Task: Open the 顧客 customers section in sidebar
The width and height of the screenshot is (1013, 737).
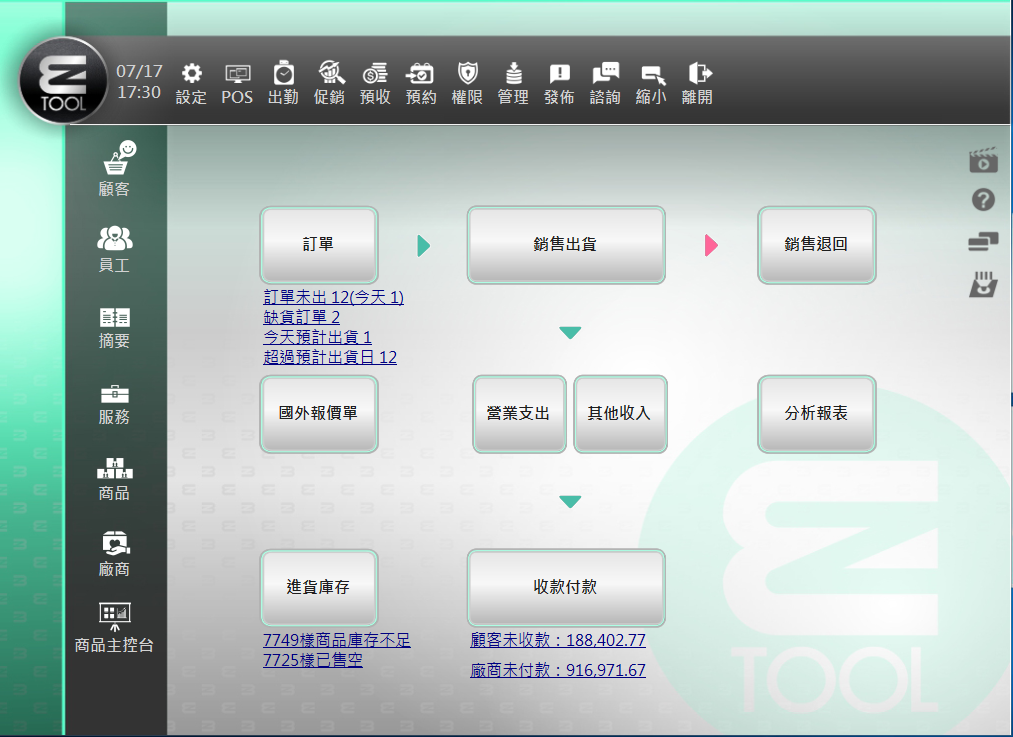Action: point(115,169)
